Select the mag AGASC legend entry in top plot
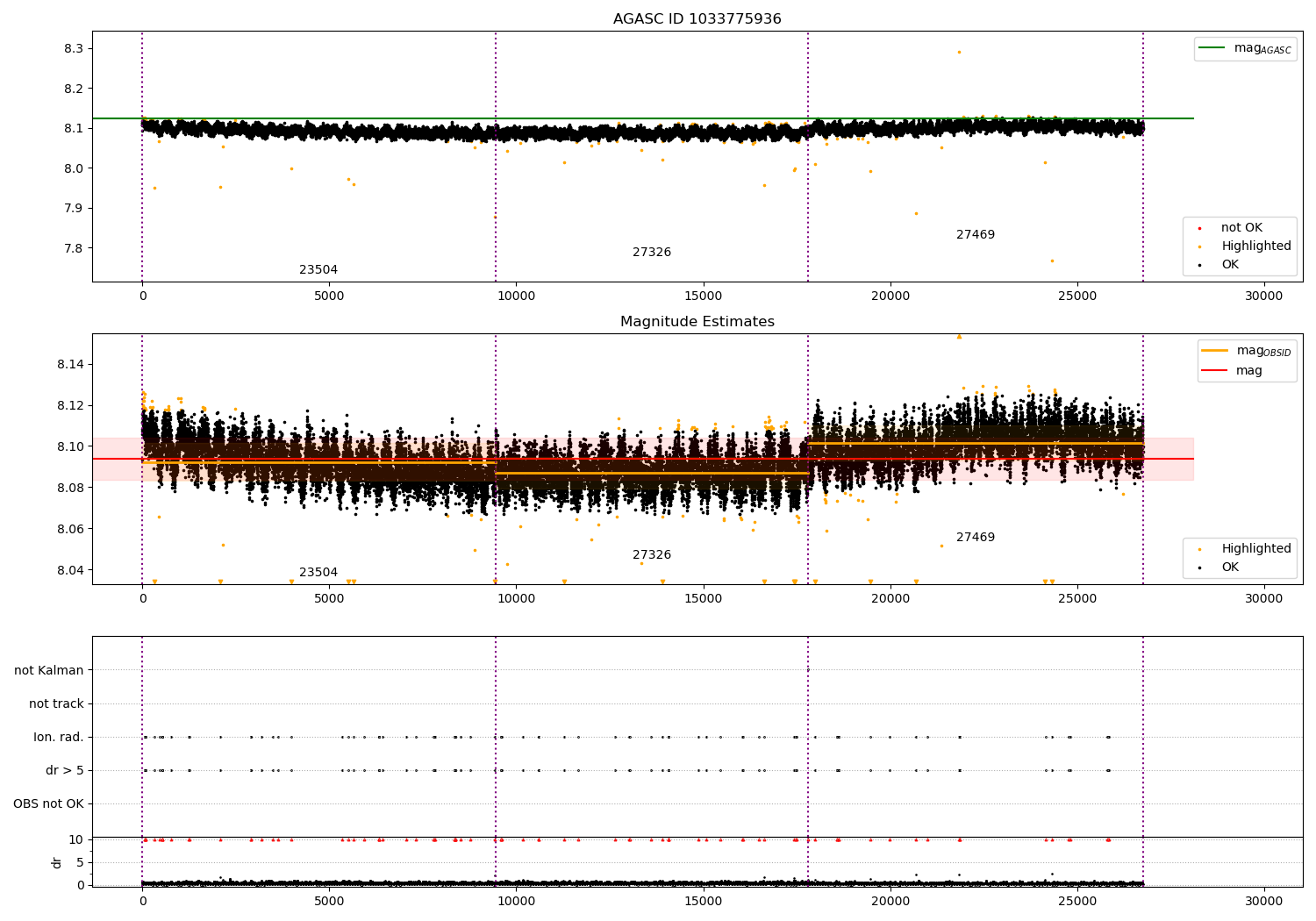Image resolution: width=1316 pixels, height=921 pixels. 1246,48
